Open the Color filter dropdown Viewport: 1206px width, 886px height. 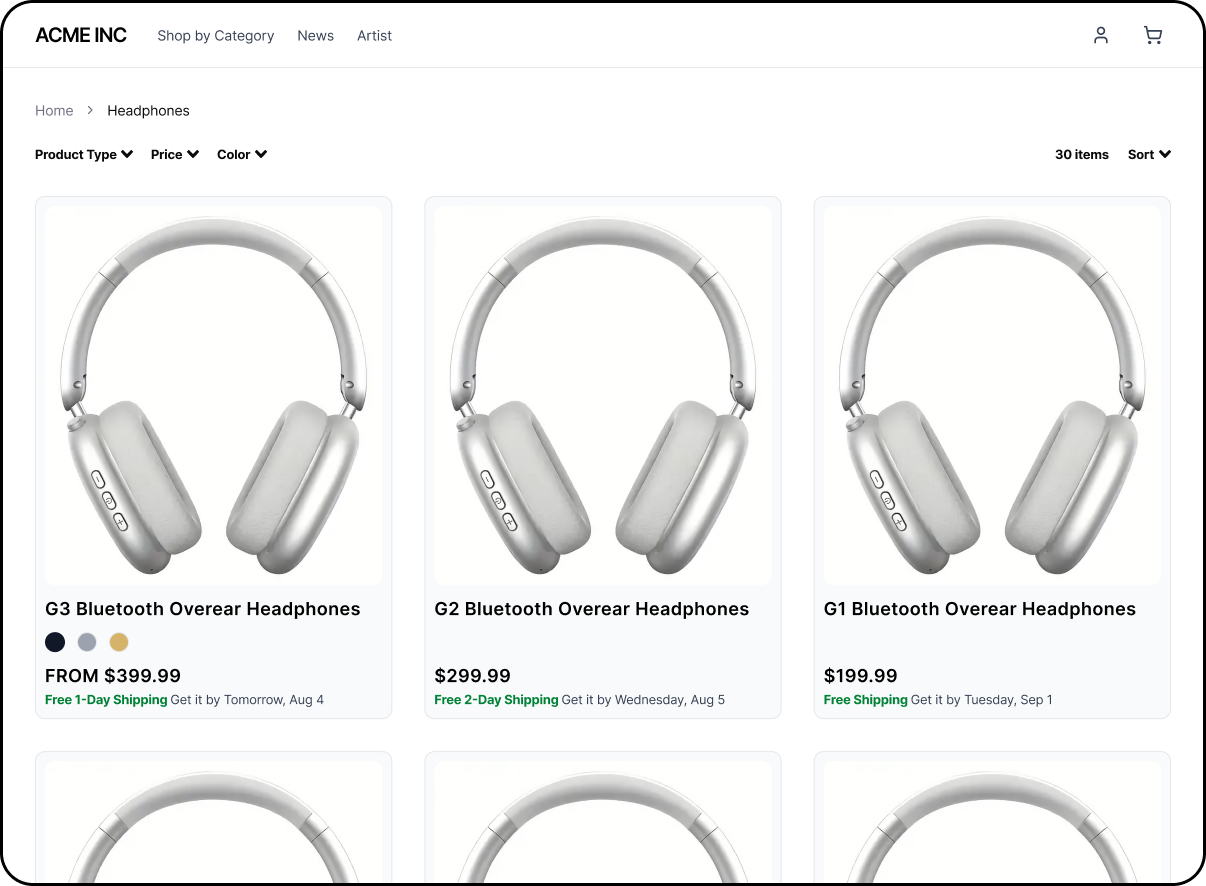click(242, 154)
